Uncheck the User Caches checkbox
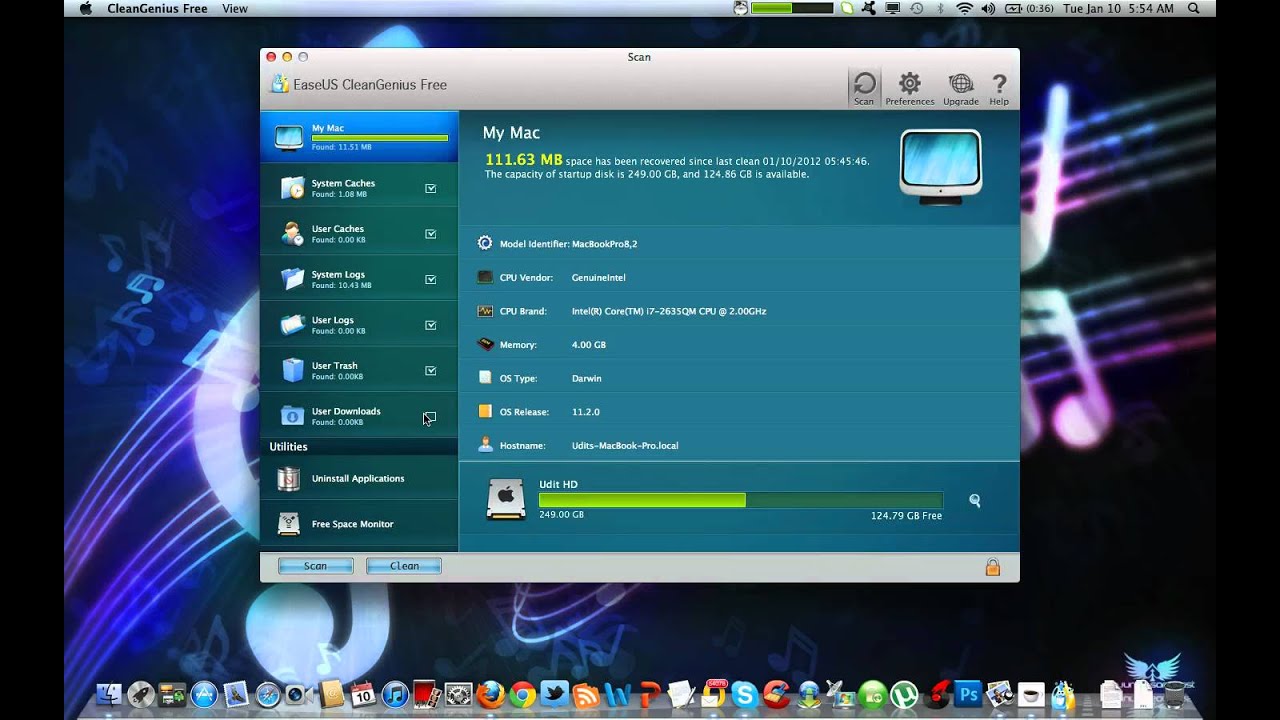Viewport: 1280px width, 720px height. tap(431, 234)
